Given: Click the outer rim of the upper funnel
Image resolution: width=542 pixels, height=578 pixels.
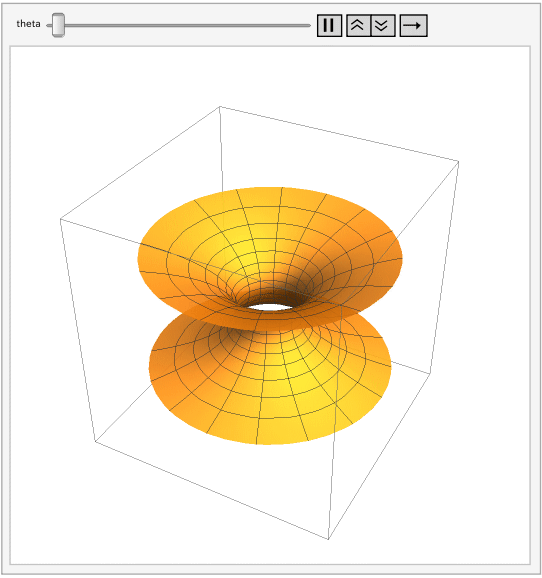Looking at the screenshot, I should click(269, 190).
